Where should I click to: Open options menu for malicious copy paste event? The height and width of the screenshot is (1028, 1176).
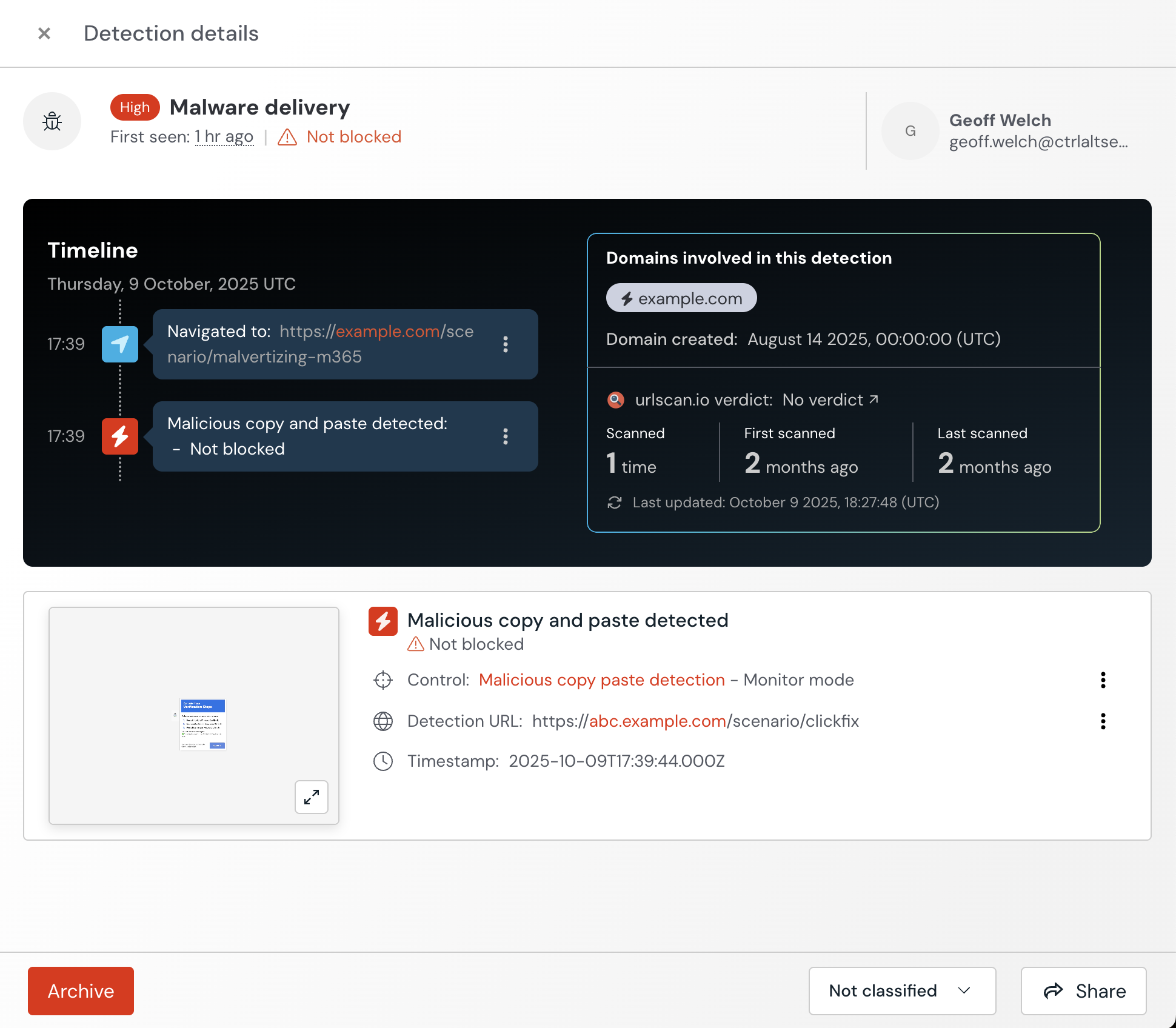pos(506,436)
